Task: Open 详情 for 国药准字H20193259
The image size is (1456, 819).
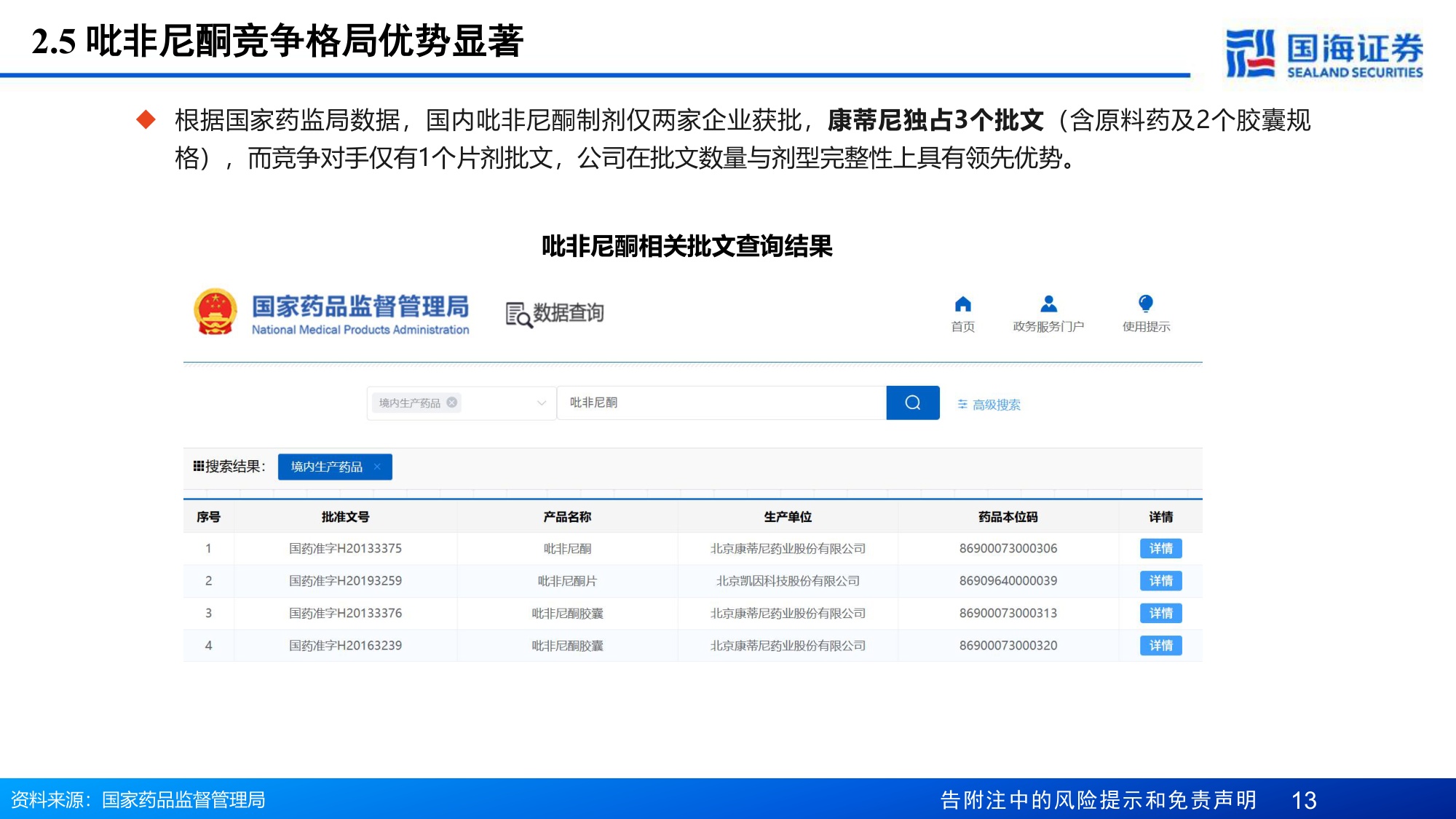Action: [x=1160, y=581]
